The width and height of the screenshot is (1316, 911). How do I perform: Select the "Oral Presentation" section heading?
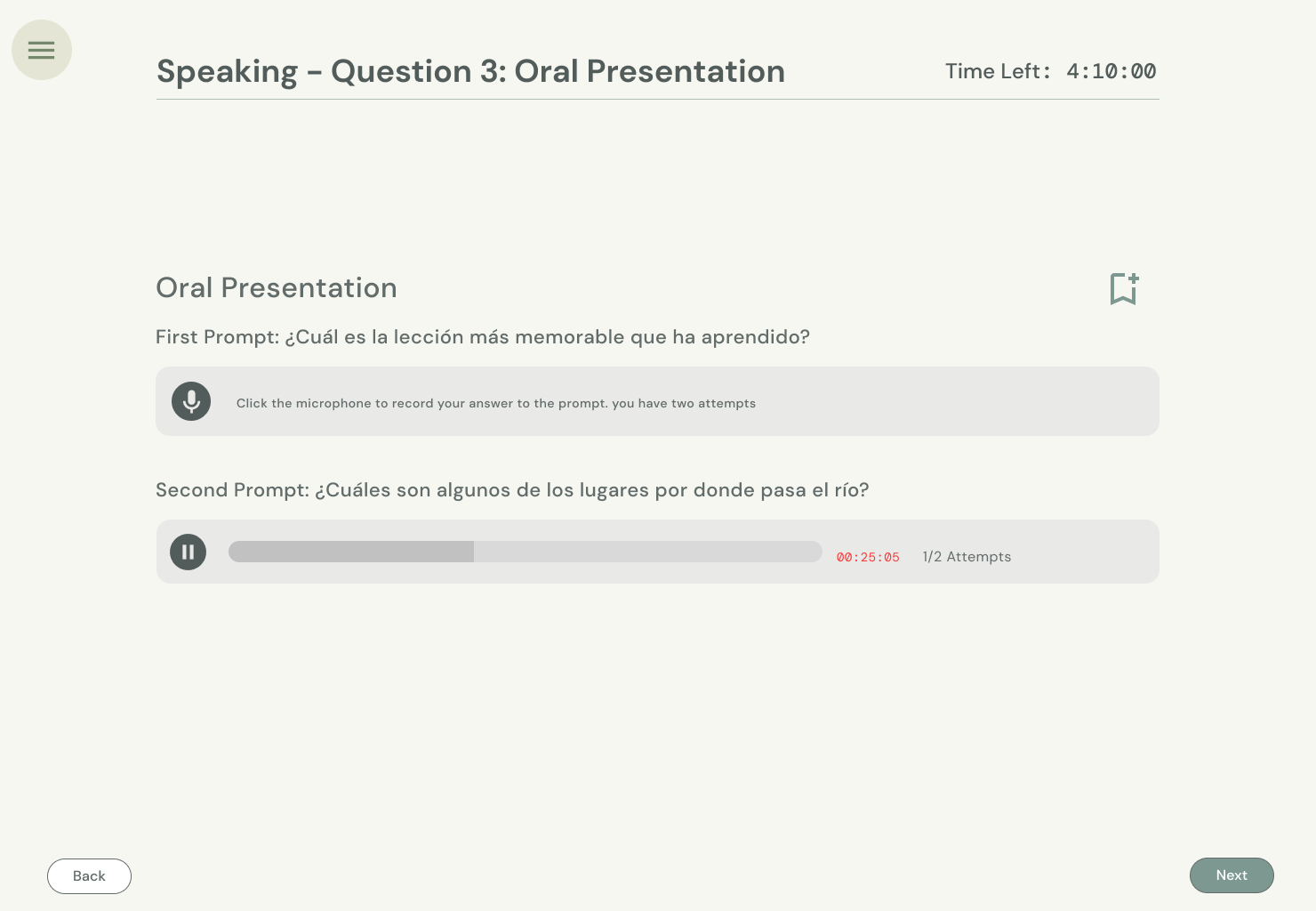click(x=277, y=288)
